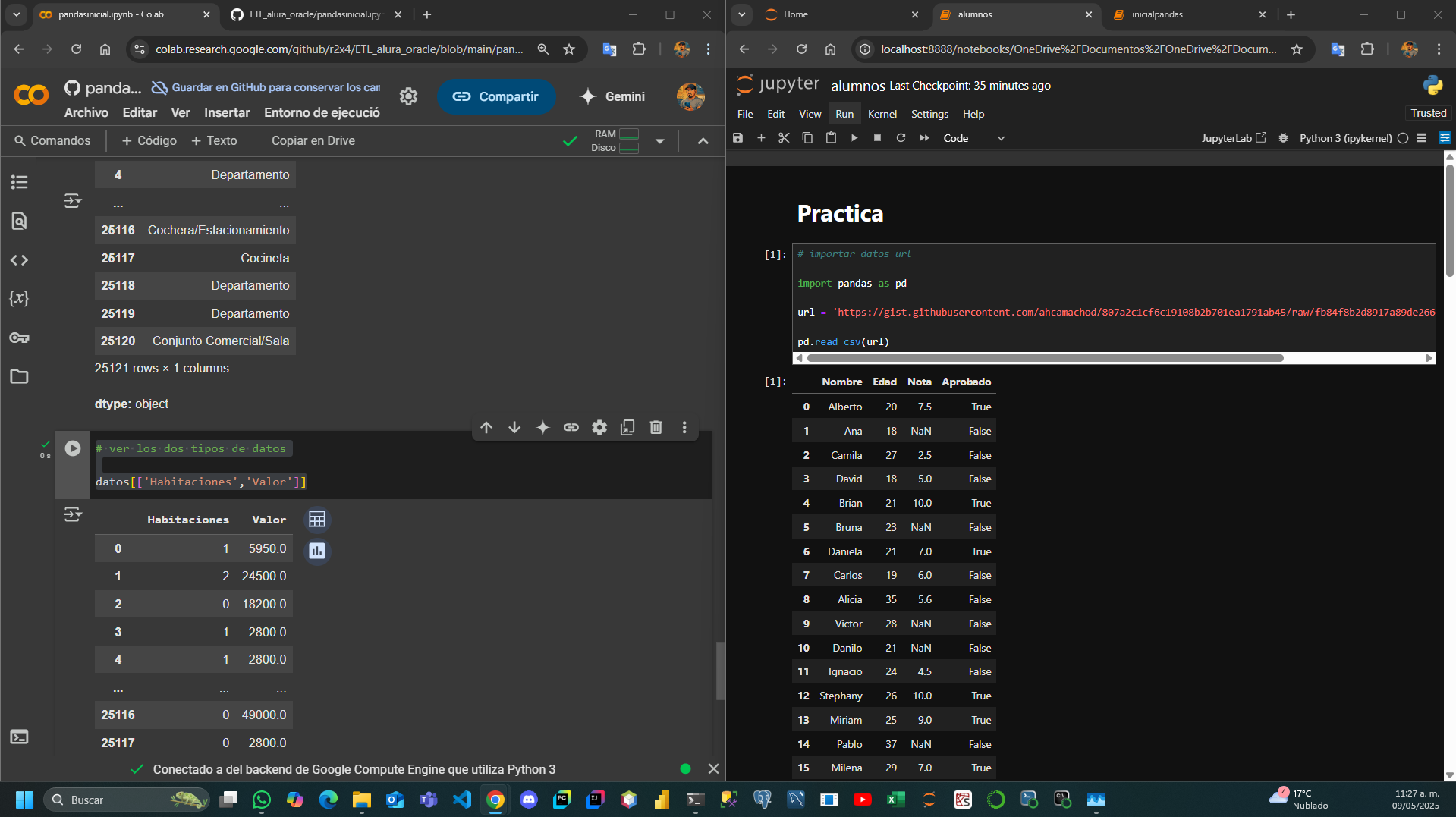Screen dimensions: 1456x817
Task: Run the Habitaciones Valor code cell
Action: (x=73, y=448)
